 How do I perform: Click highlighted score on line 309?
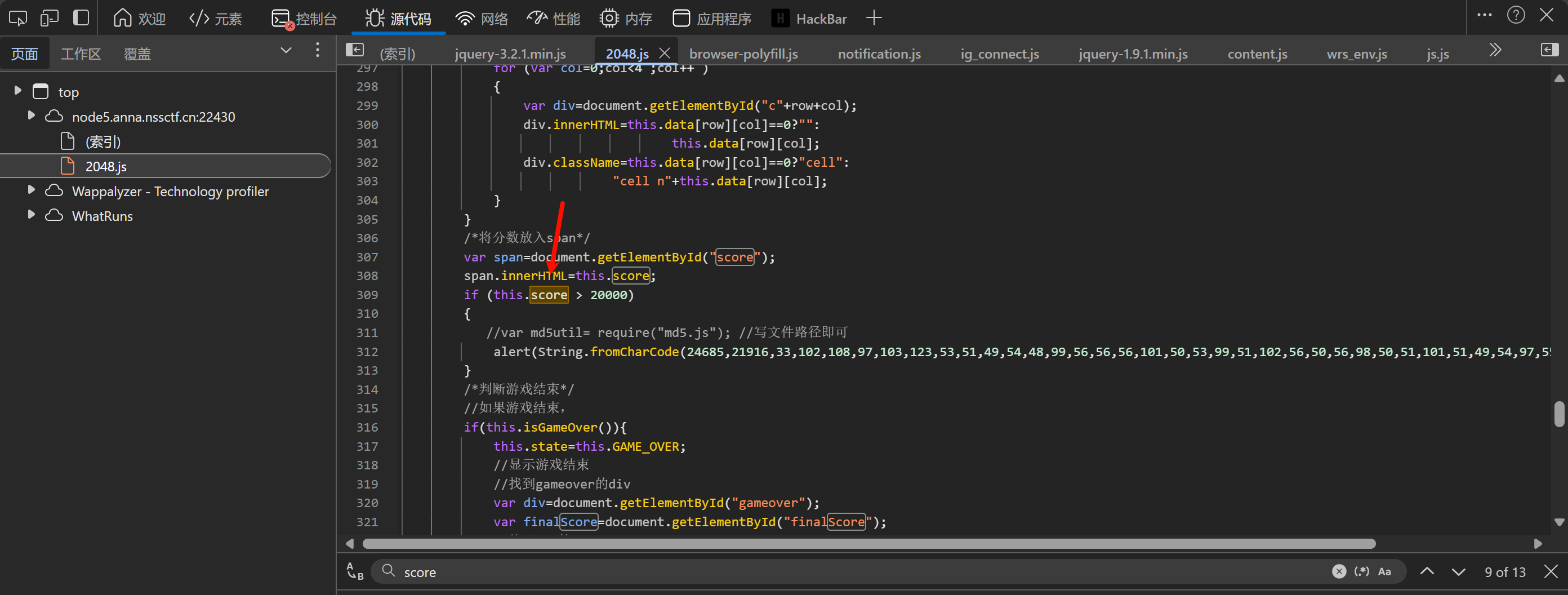point(549,295)
